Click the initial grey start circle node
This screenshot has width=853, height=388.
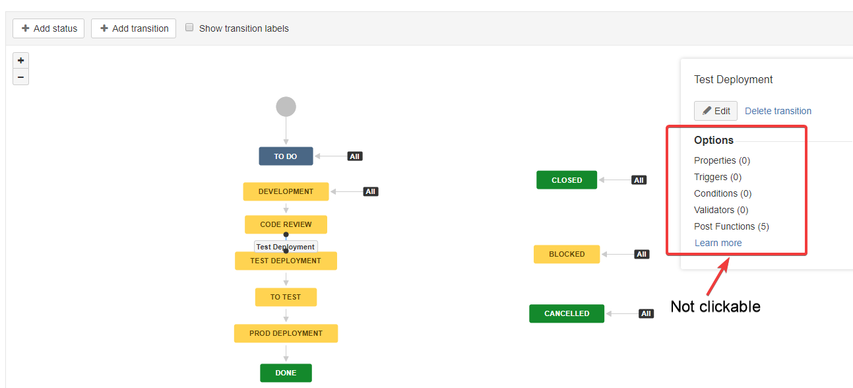pyautogui.click(x=286, y=106)
